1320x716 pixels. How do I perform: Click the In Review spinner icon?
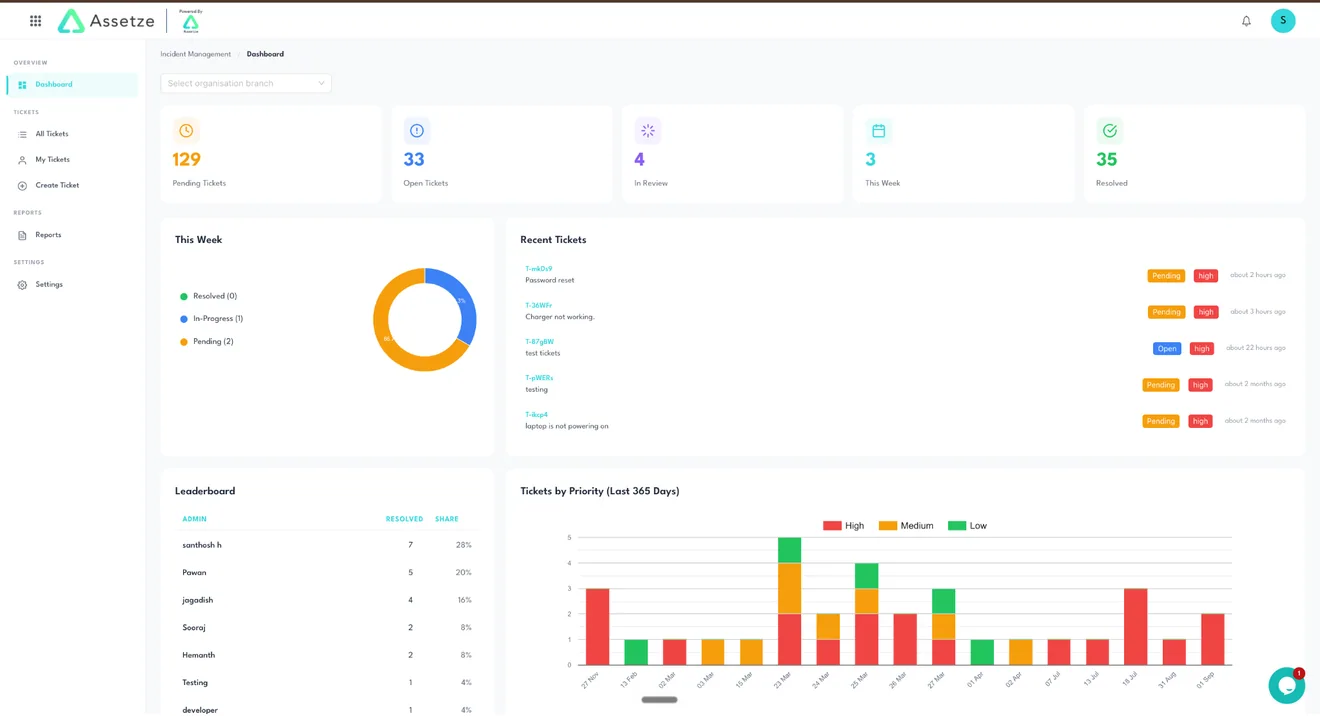[648, 131]
